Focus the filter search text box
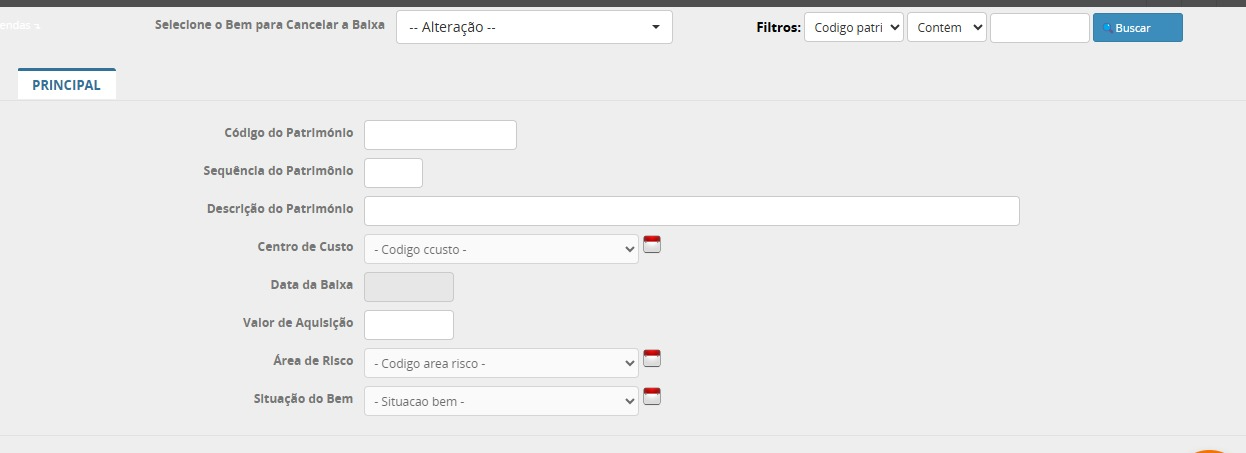 pos(1039,28)
